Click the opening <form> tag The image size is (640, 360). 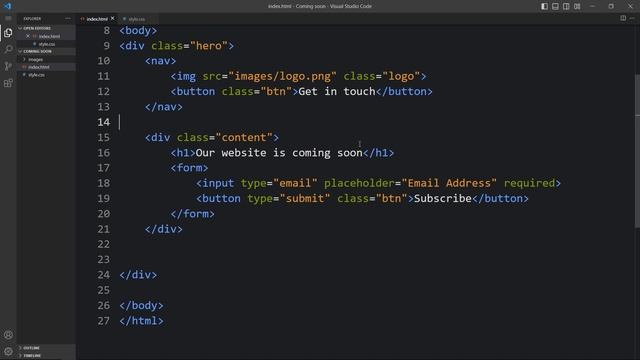coord(189,168)
